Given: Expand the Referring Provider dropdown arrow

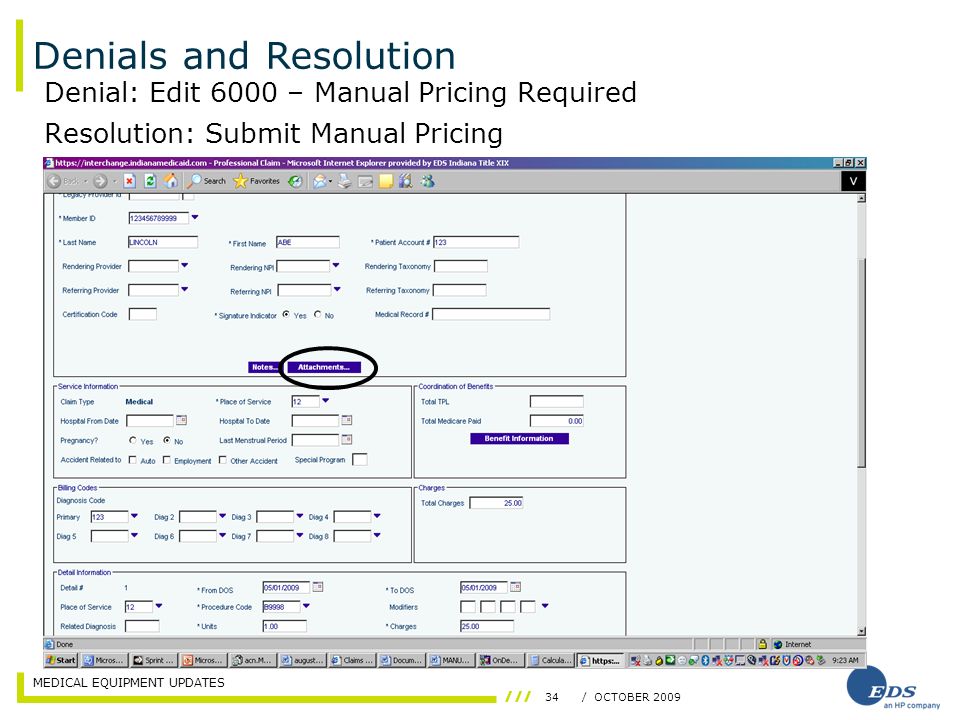Looking at the screenshot, I should click(184, 290).
